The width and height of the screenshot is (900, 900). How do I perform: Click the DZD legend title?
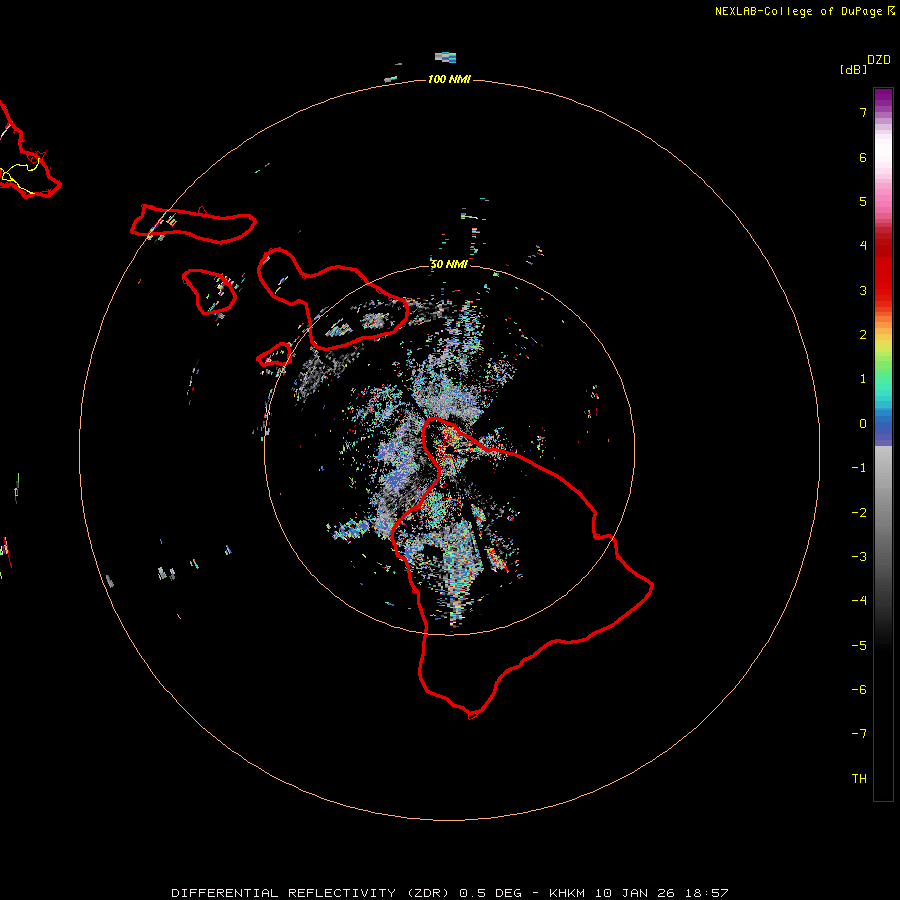pyautogui.click(x=879, y=60)
